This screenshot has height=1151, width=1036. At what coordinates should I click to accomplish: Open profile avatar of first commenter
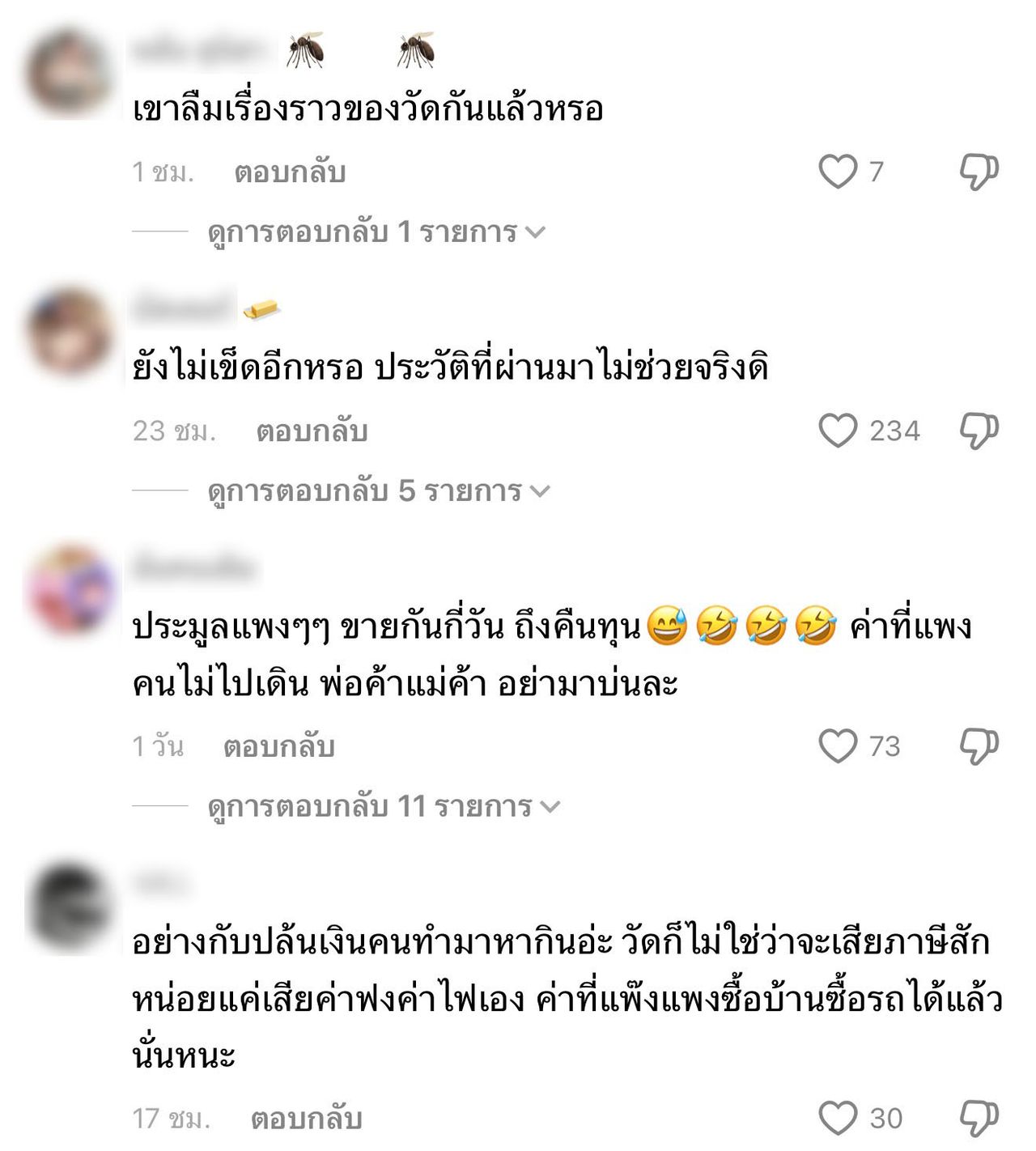point(69,73)
